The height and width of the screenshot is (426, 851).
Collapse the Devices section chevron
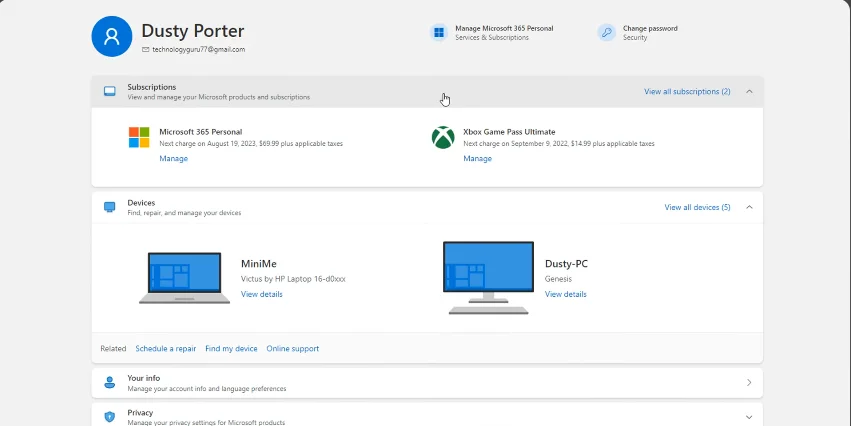tap(749, 207)
